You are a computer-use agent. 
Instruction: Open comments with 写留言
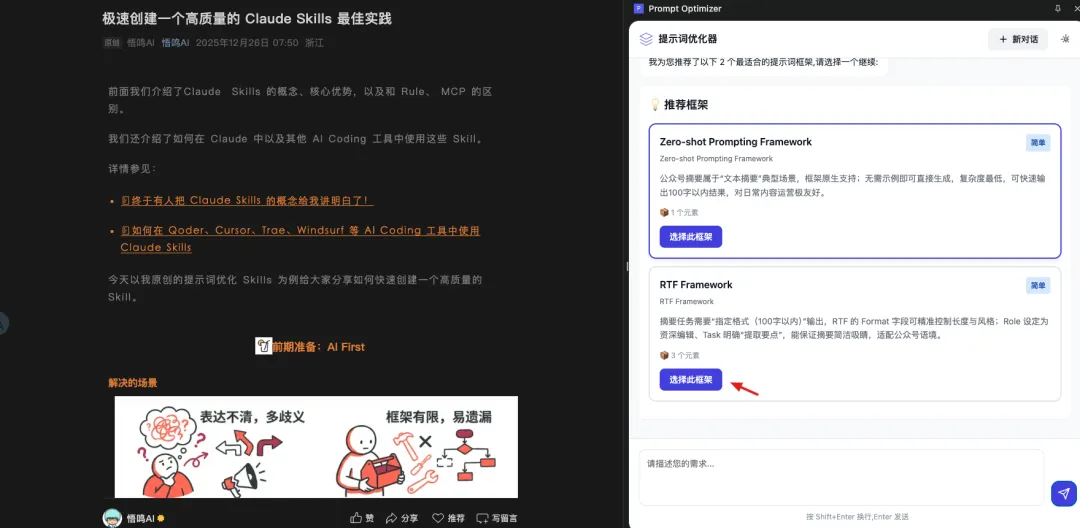coord(497,518)
